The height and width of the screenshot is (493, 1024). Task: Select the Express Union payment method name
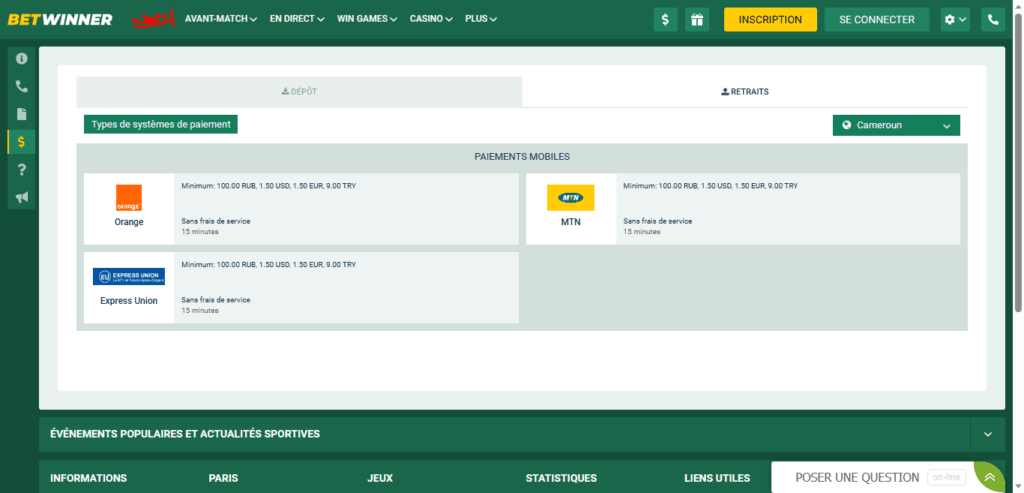[129, 301]
